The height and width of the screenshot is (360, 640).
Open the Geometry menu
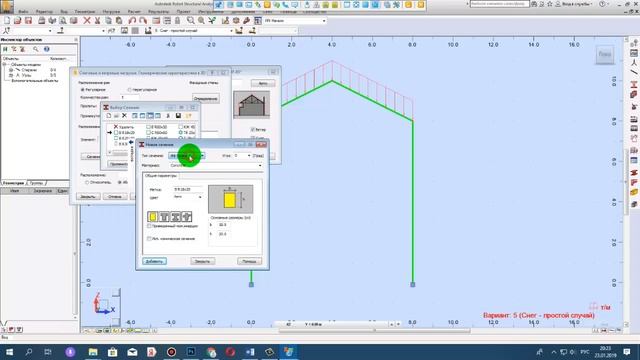(x=85, y=12)
